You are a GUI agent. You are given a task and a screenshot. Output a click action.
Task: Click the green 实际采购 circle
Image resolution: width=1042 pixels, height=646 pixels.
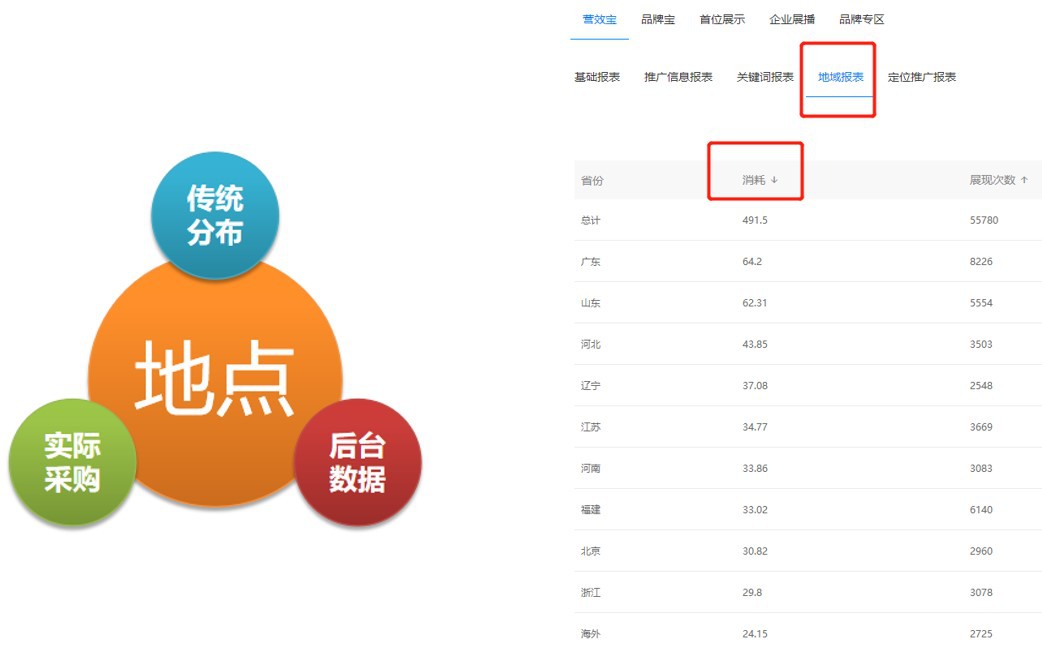click(72, 463)
